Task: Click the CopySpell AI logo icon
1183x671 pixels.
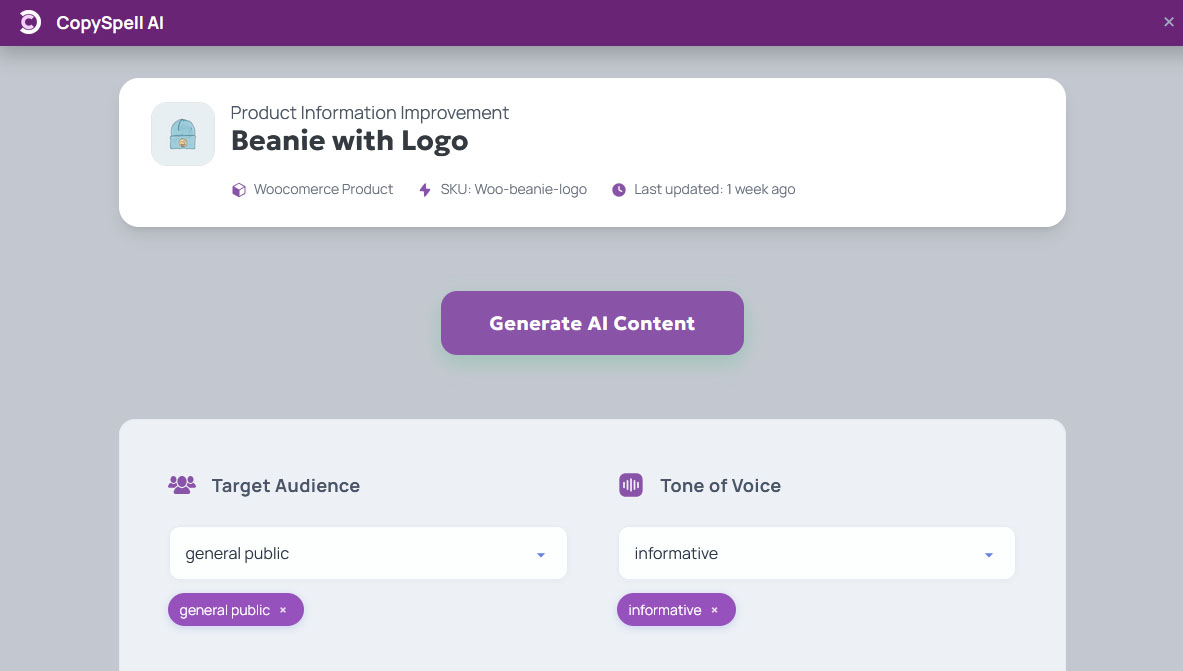Action: [x=30, y=22]
